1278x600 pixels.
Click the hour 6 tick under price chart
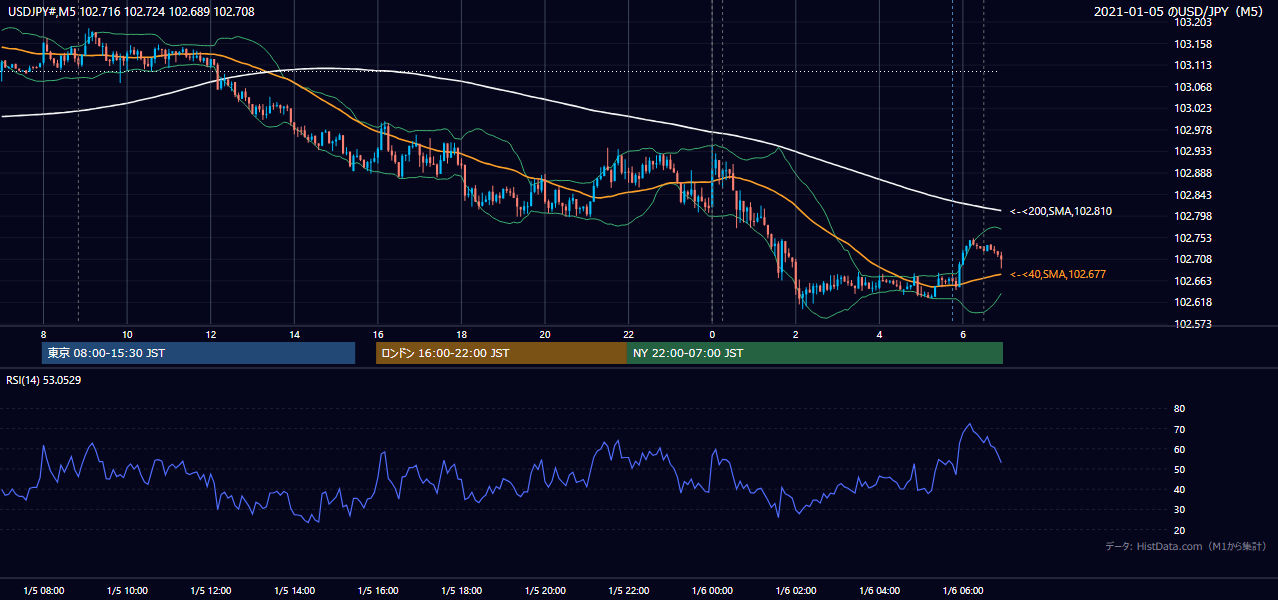962,334
